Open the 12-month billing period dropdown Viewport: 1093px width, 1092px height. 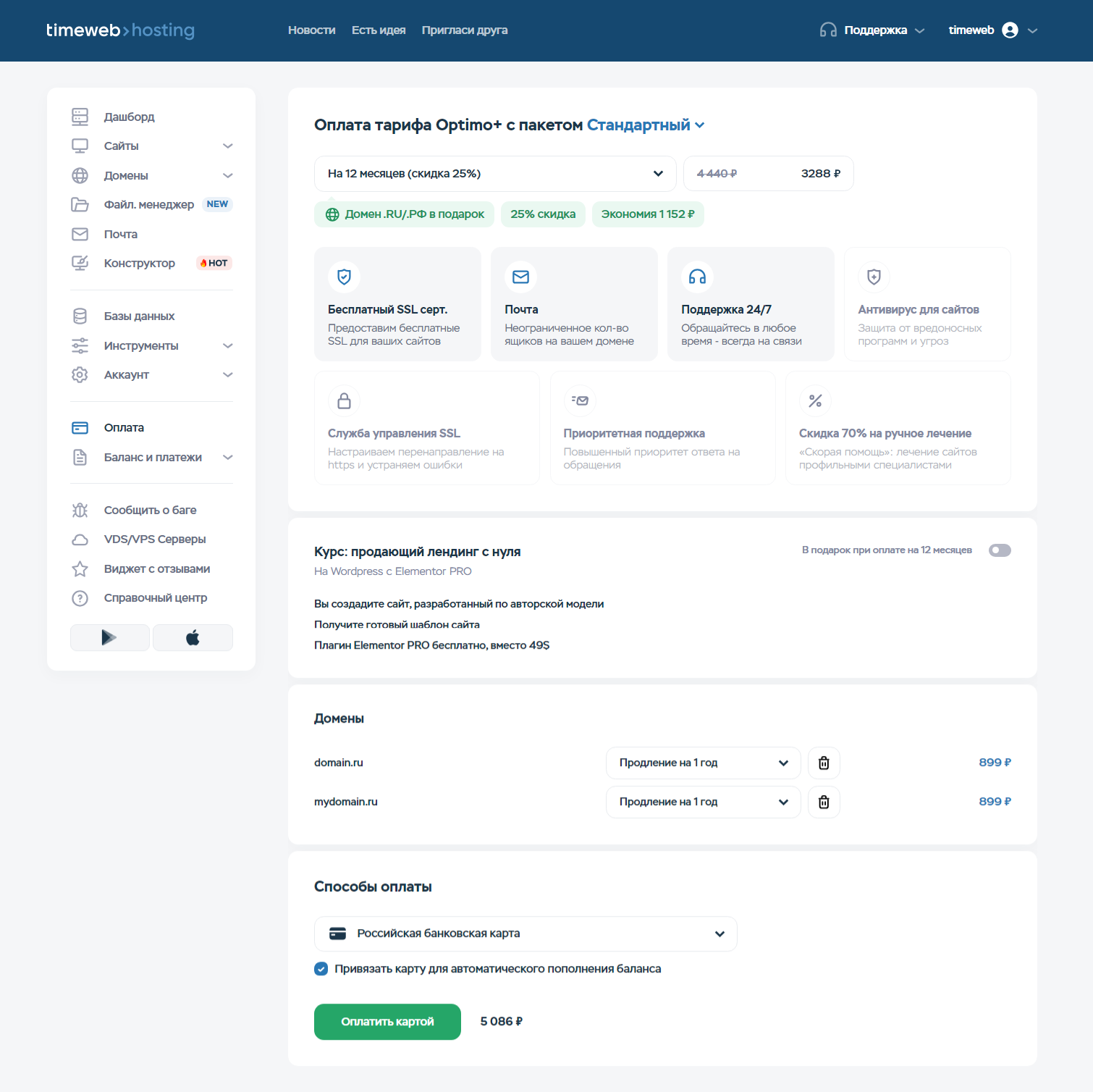tap(495, 174)
